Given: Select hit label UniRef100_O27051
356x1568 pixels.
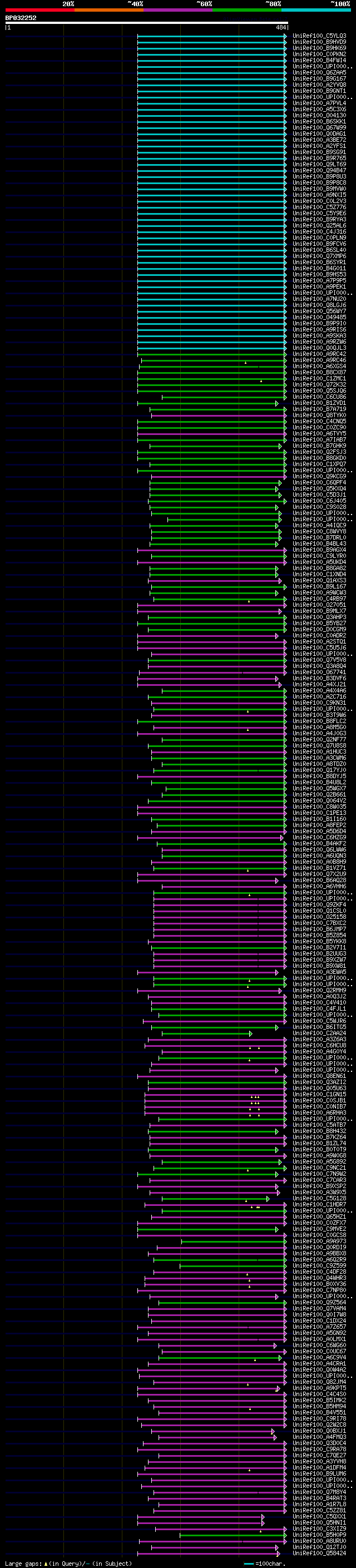Looking at the screenshot, I should click(319, 605).
